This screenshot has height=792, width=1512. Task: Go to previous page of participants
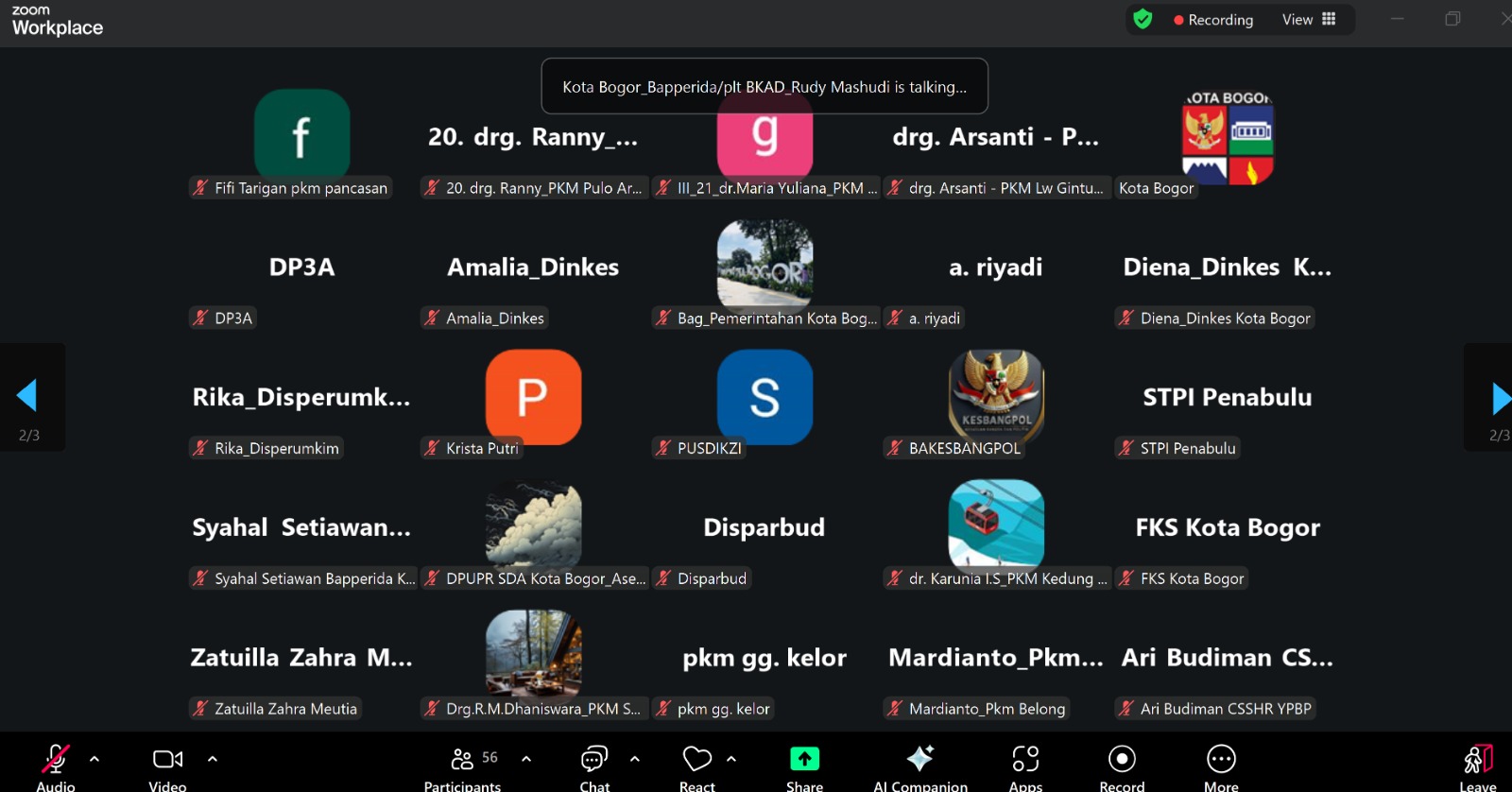27,396
